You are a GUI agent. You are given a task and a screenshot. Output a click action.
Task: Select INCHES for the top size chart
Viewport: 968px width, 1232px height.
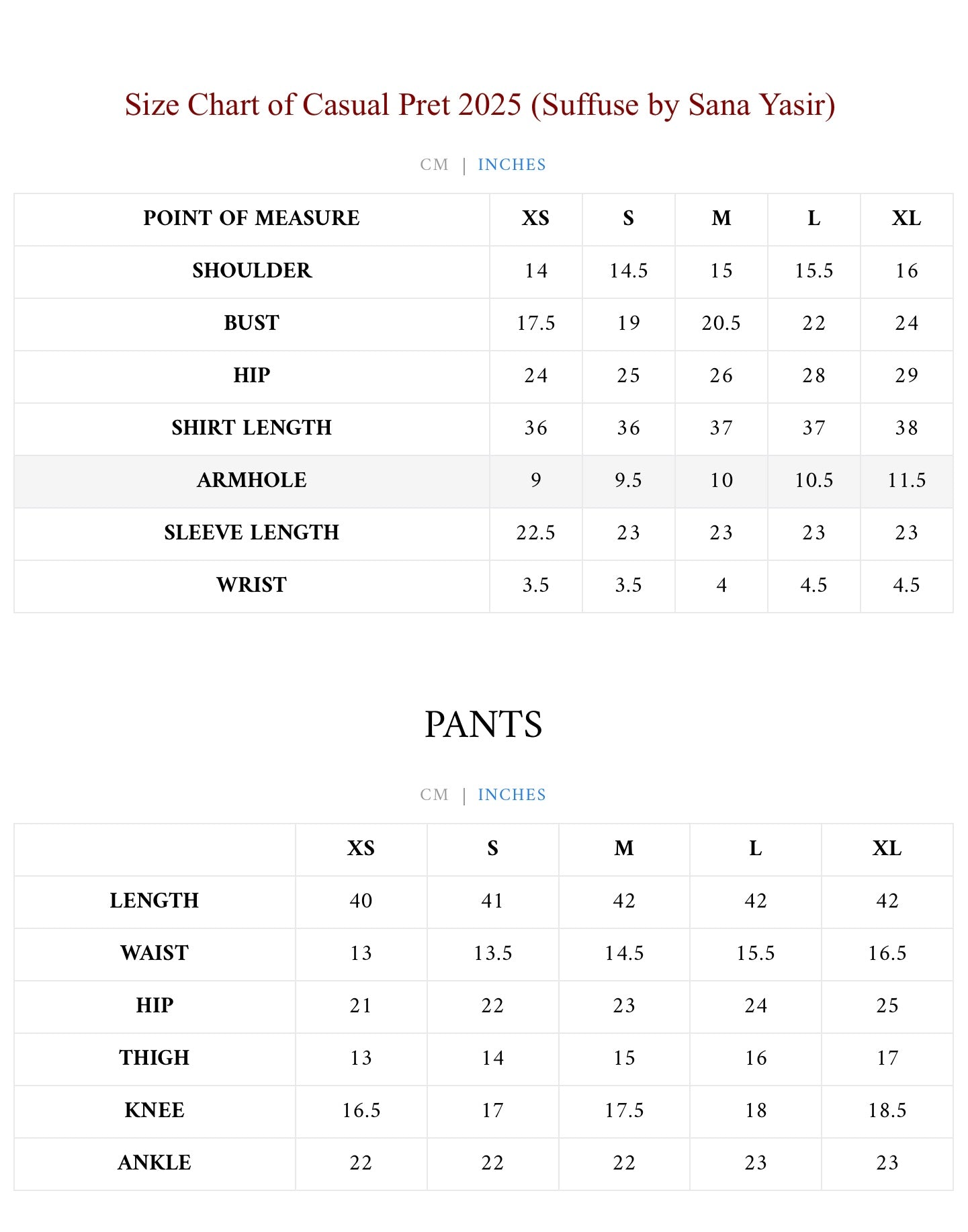511,165
